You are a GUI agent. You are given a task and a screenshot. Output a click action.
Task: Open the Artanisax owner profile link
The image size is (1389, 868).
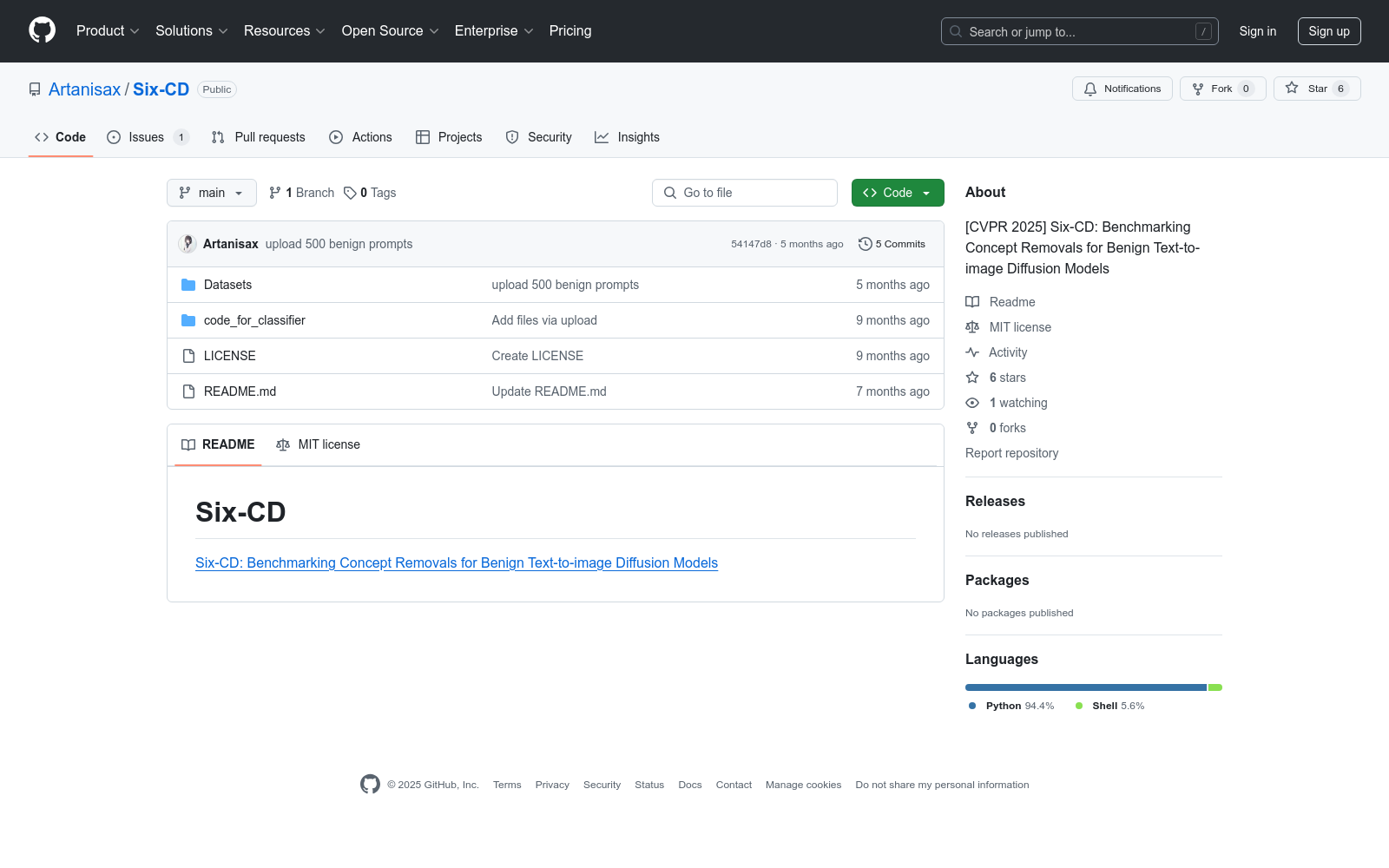84,89
